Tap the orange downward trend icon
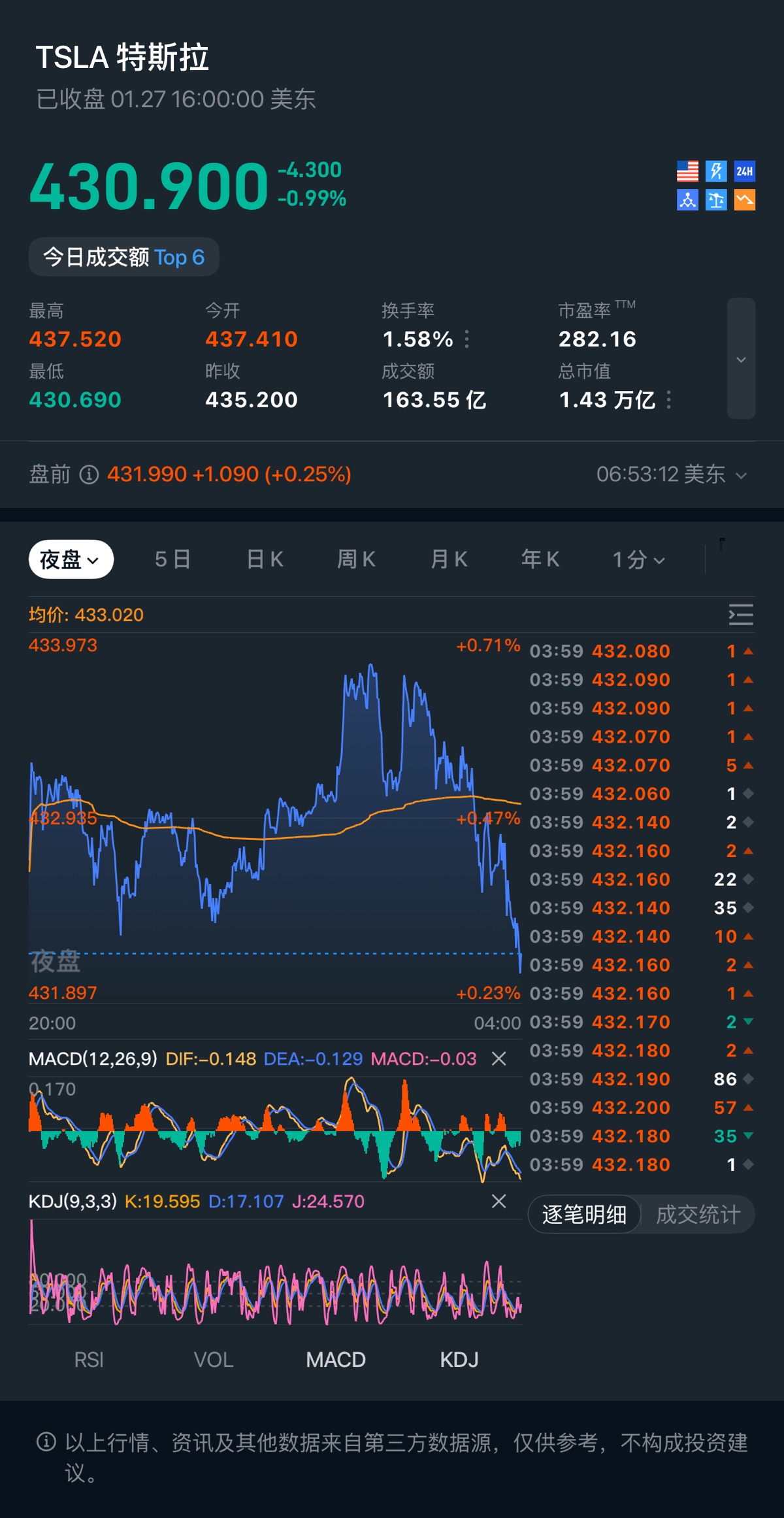 [745, 200]
